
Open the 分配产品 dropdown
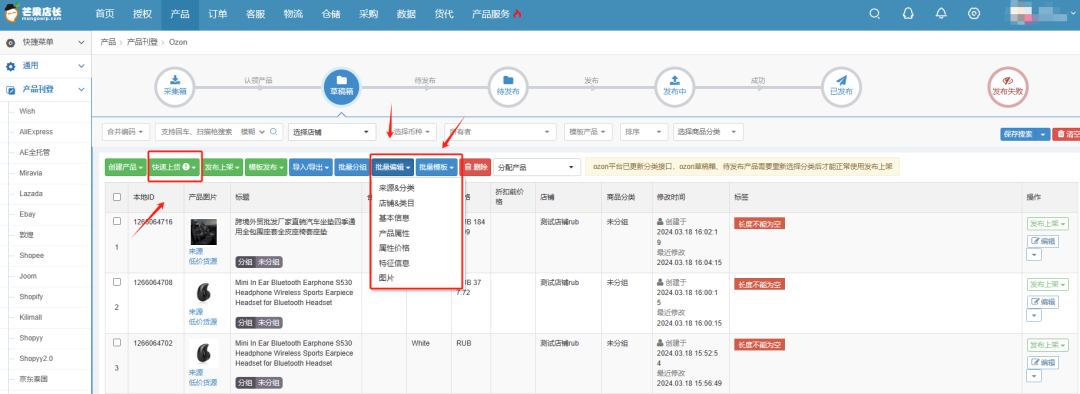pyautogui.click(x=537, y=167)
